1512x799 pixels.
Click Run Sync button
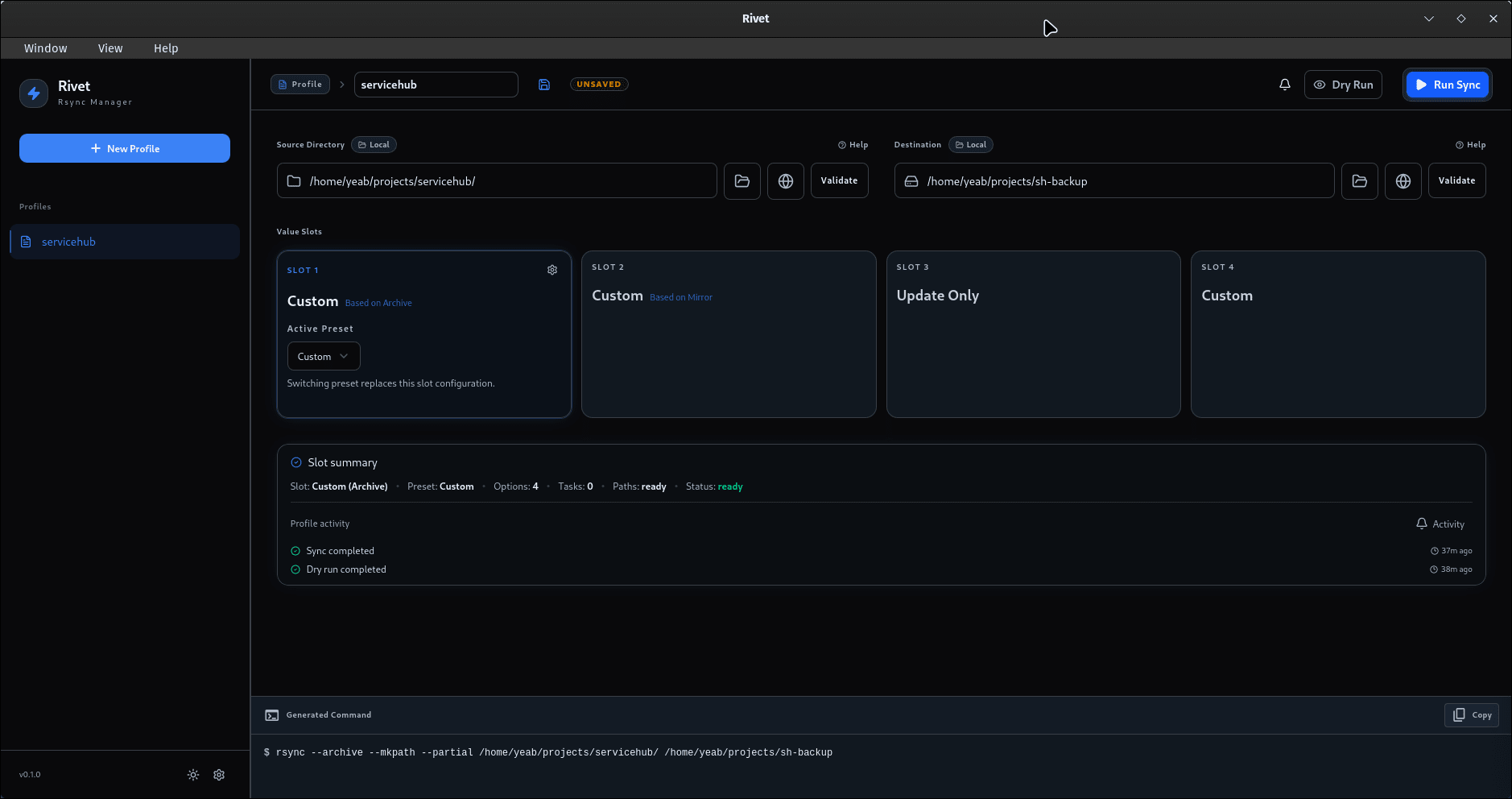[x=1448, y=85]
